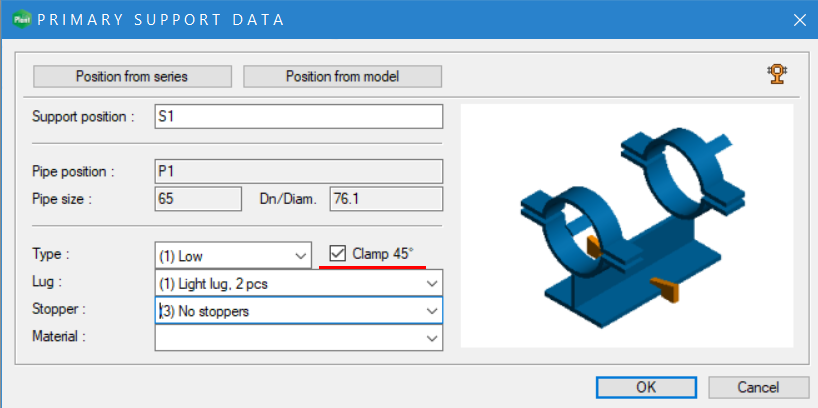This screenshot has width=818, height=408.
Task: Close the Primary Support Data dialog
Action: click(x=798, y=19)
